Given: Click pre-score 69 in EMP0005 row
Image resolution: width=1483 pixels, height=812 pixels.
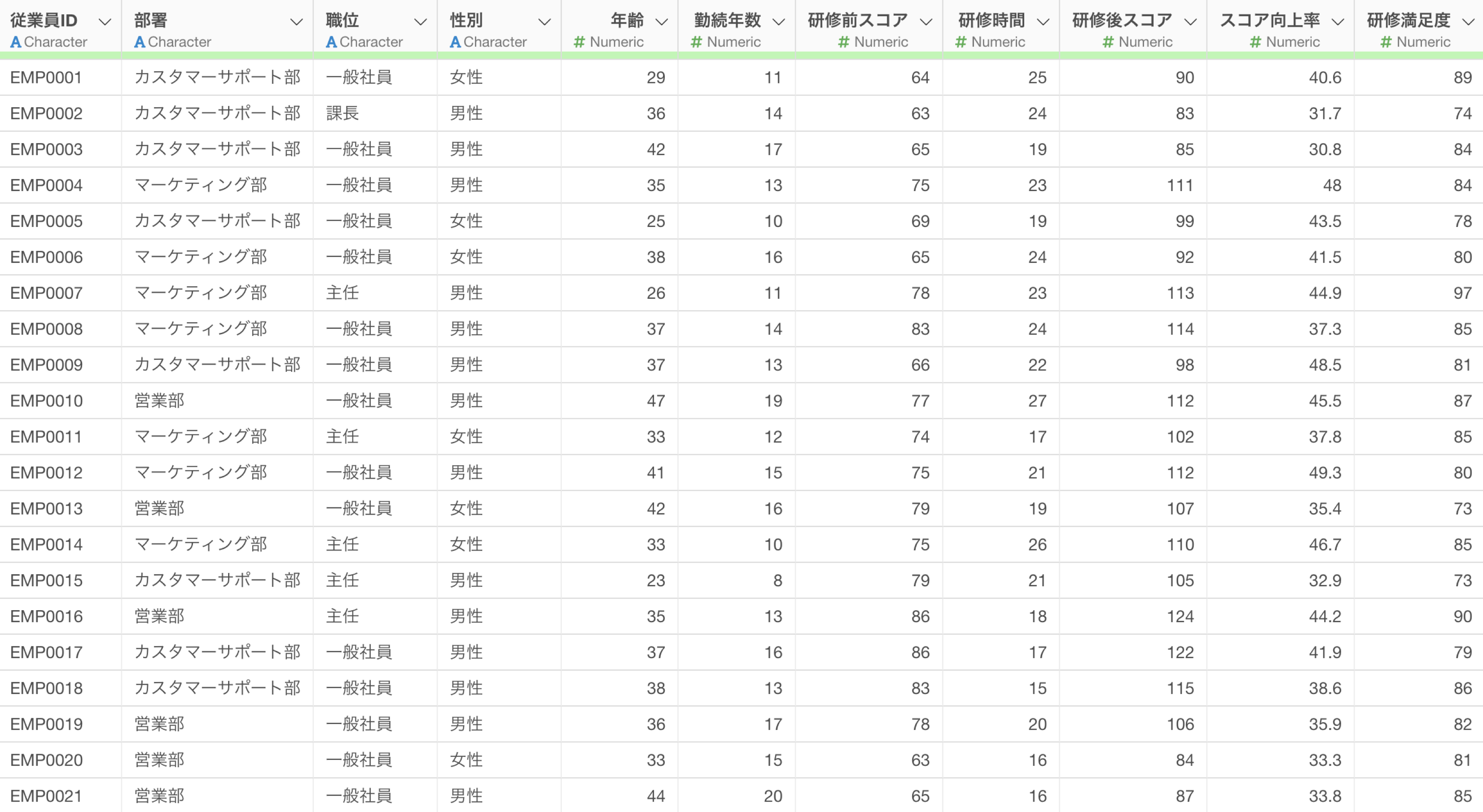Looking at the screenshot, I should pos(869,221).
